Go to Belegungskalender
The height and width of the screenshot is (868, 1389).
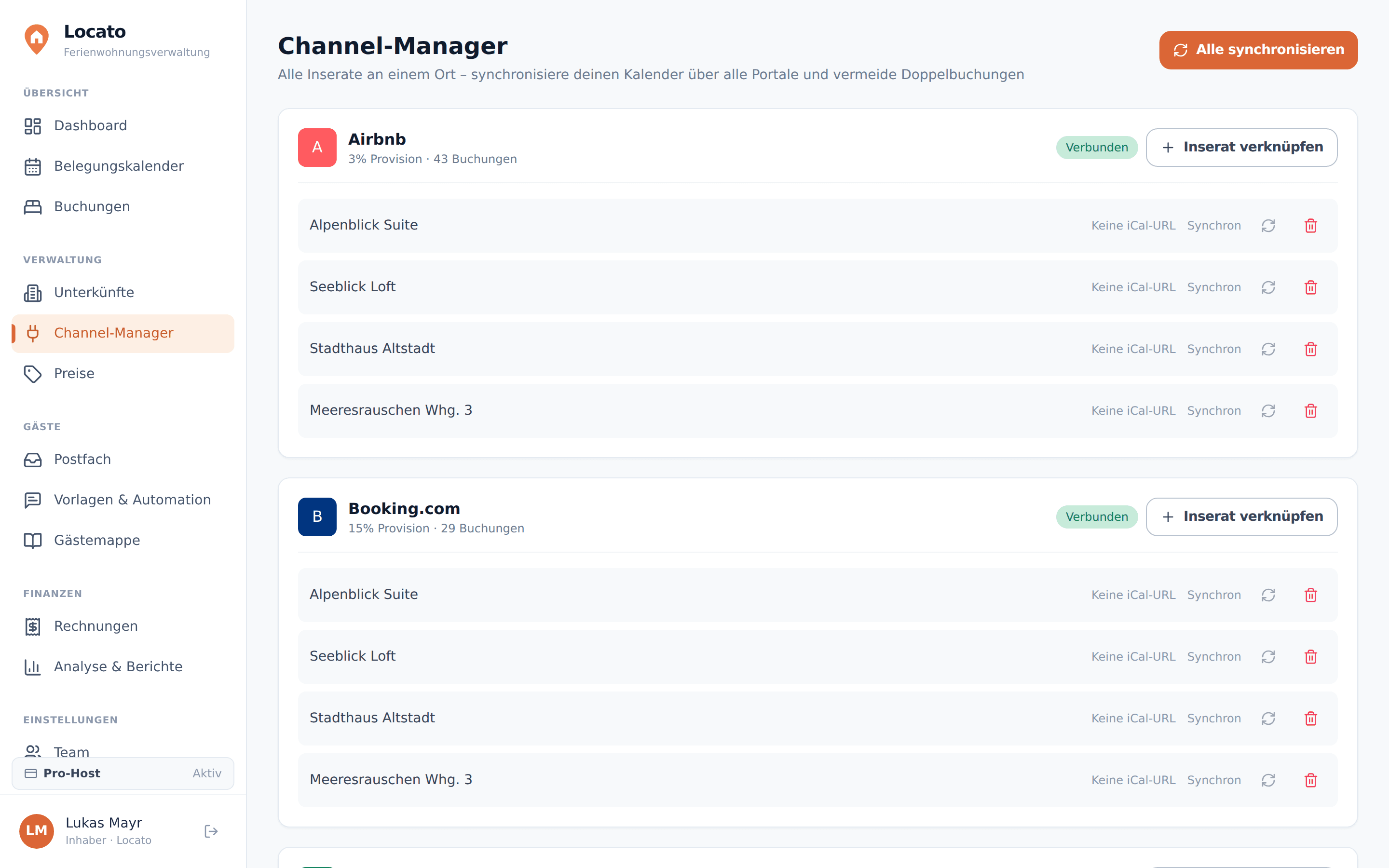click(123, 166)
